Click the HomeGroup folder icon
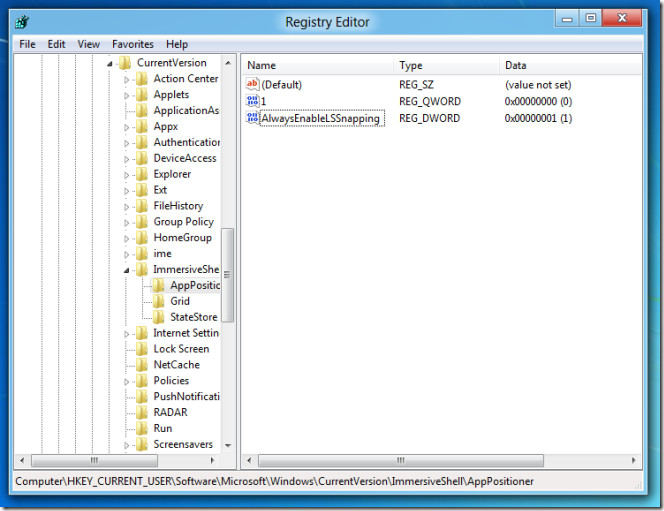Image resolution: width=664 pixels, height=511 pixels. 142,238
